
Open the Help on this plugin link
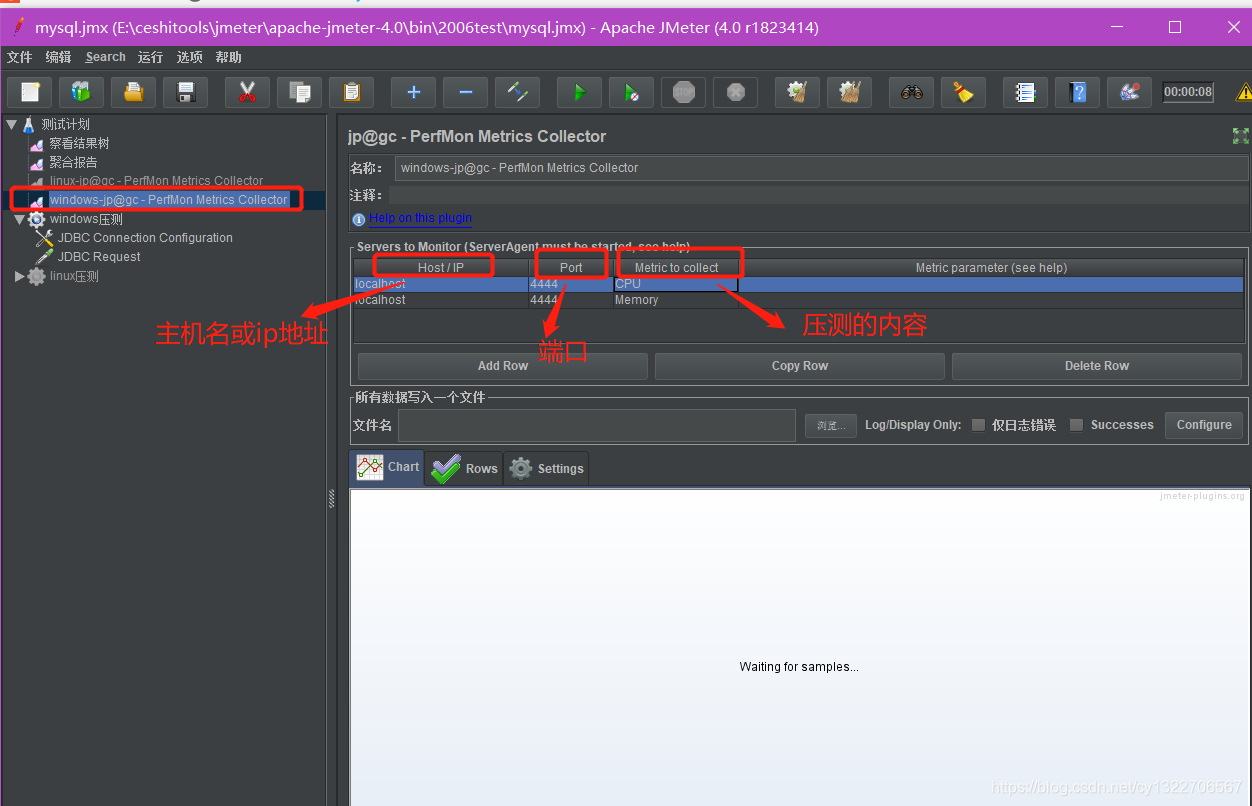420,218
